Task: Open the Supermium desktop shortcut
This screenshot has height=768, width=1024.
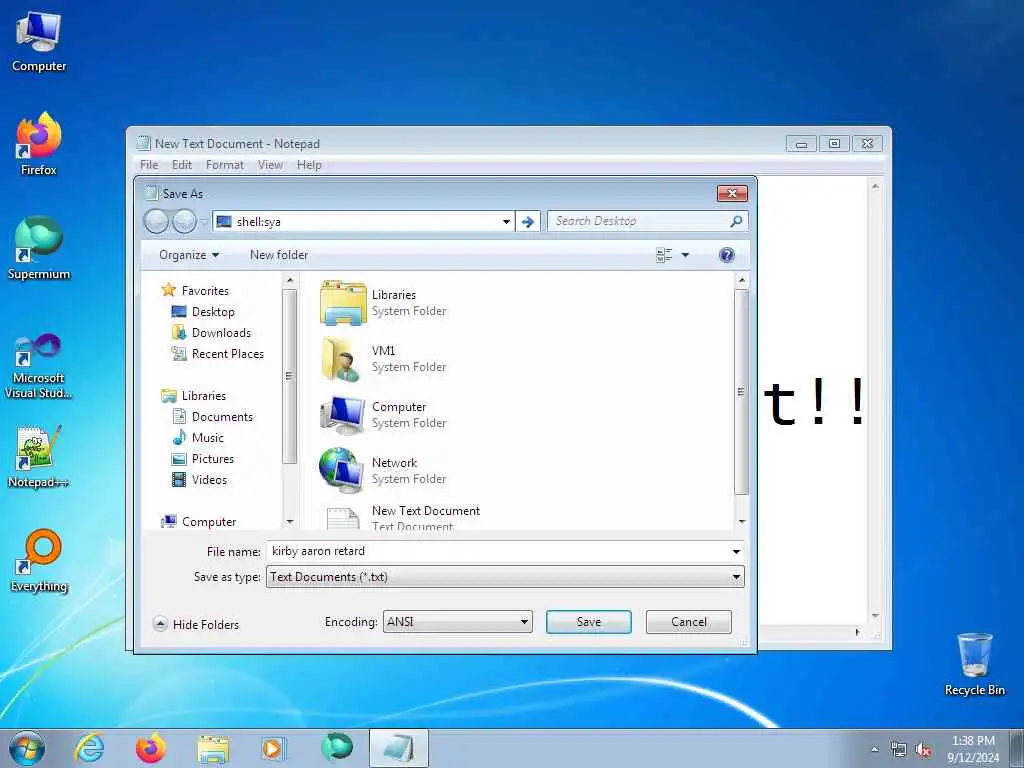Action: click(39, 248)
